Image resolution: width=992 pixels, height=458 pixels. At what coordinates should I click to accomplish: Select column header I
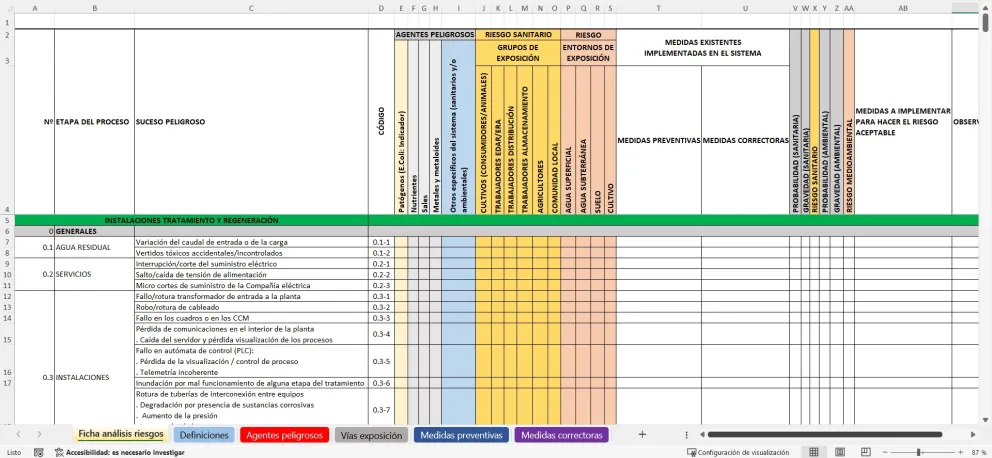click(458, 8)
